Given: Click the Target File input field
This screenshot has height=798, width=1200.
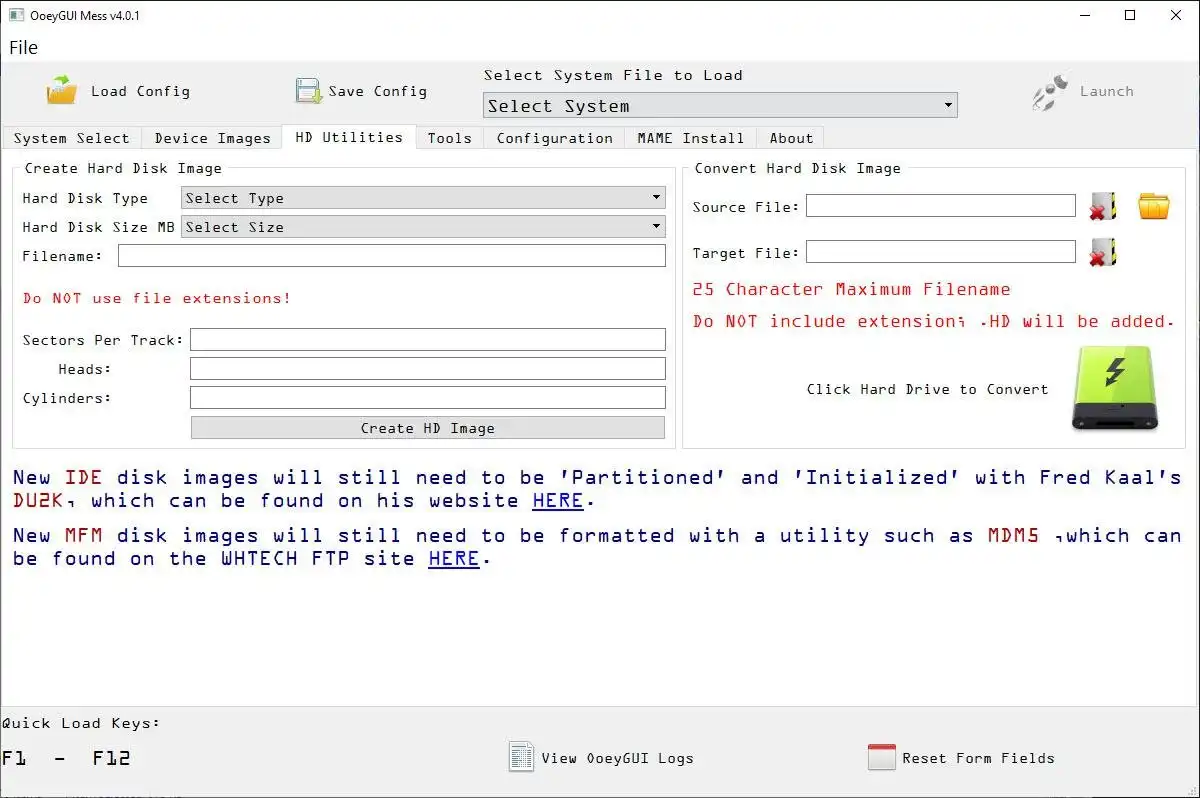Looking at the screenshot, I should pyautogui.click(x=941, y=252).
